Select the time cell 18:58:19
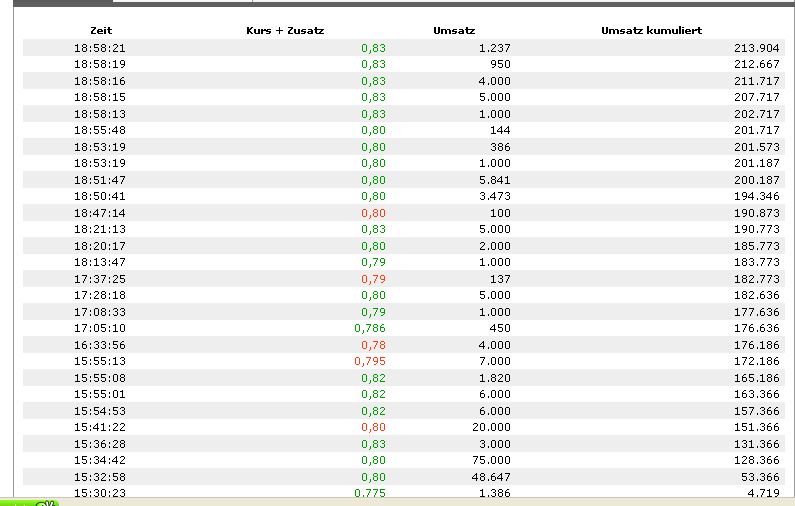Screen dimensions: 795x506 pyautogui.click(x=100, y=64)
